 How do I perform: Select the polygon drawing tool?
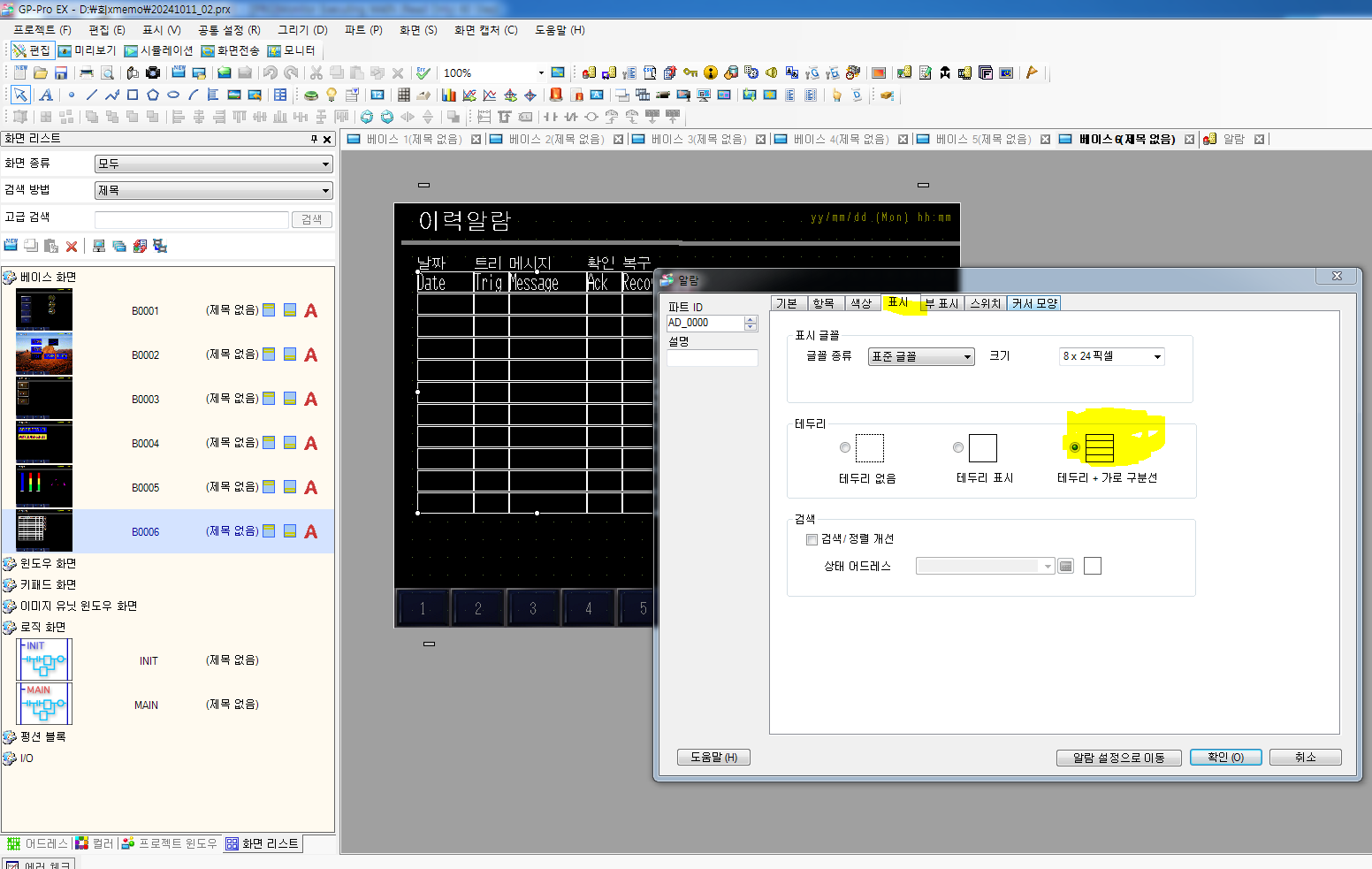153,95
